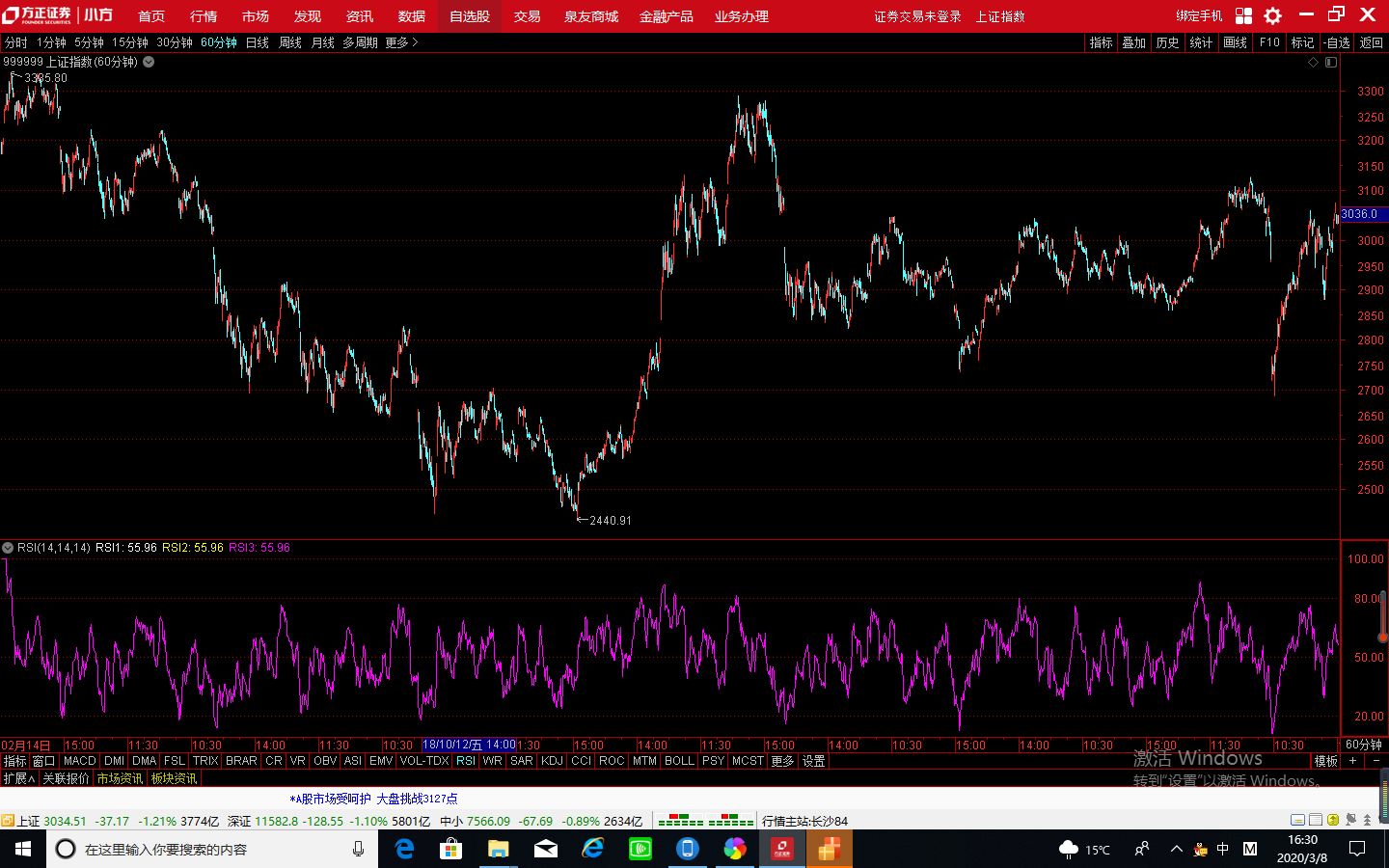Open the four-square layout grid icon
This screenshot has height=868, width=1389.
[x=1243, y=15]
